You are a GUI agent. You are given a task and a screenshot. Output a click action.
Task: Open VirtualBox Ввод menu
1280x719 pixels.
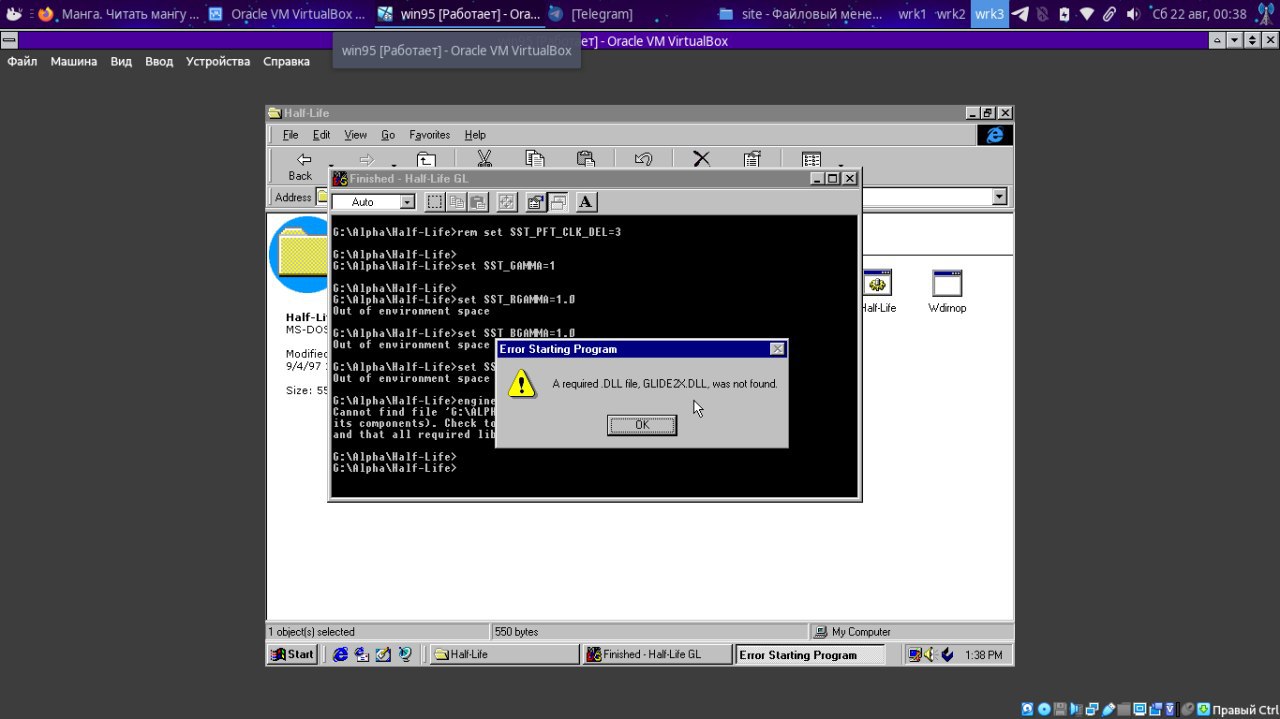[x=159, y=61]
